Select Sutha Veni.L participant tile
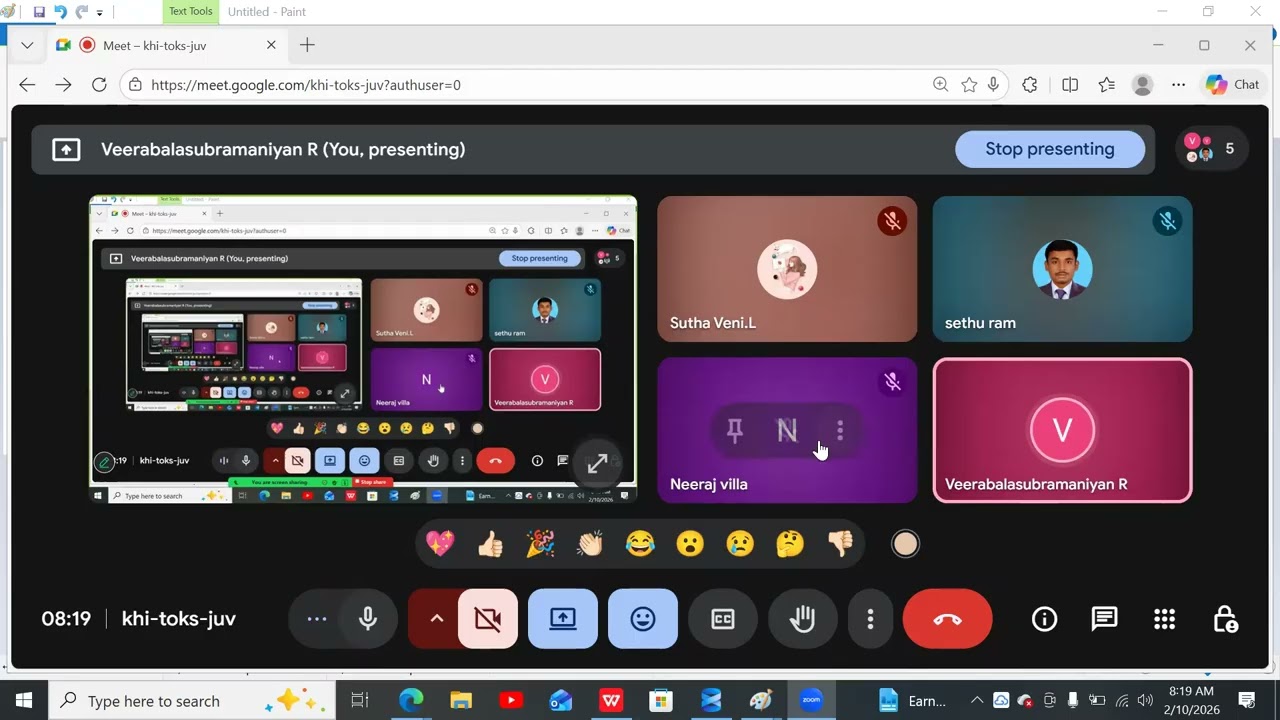 coord(787,269)
